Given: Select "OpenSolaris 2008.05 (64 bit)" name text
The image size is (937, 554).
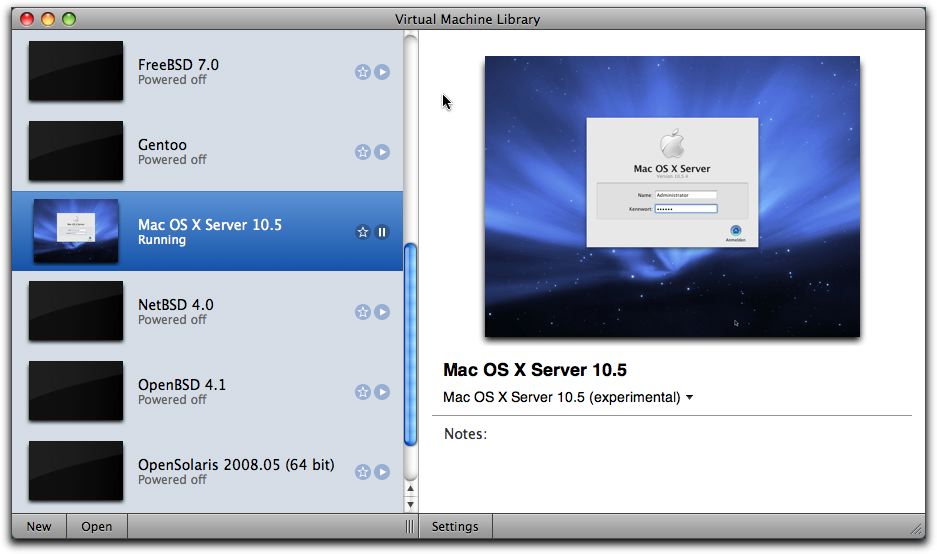Looking at the screenshot, I should click(x=236, y=465).
